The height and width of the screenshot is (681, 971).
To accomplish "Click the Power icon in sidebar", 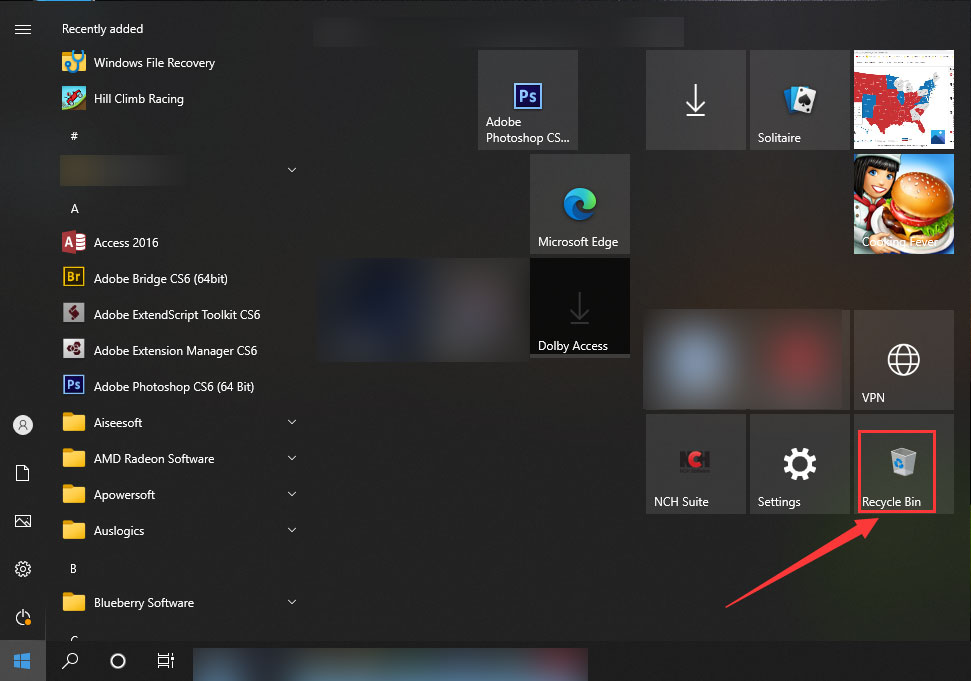I will click(x=23, y=617).
